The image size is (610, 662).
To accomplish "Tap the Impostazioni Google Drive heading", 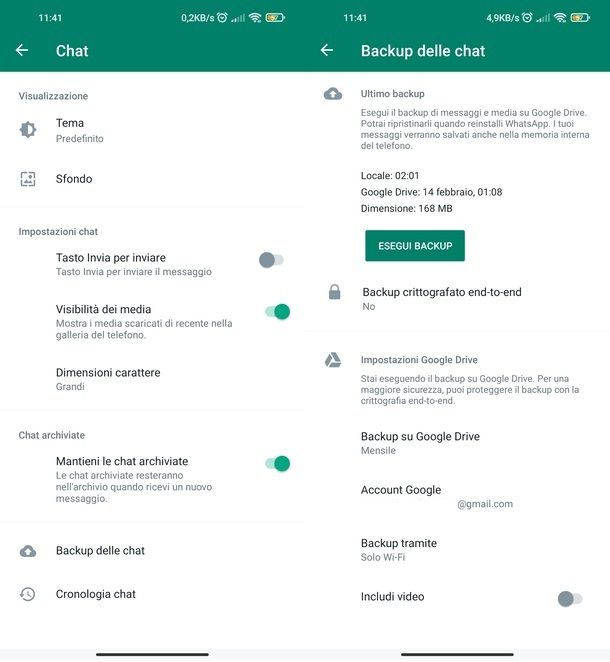I will click(419, 360).
